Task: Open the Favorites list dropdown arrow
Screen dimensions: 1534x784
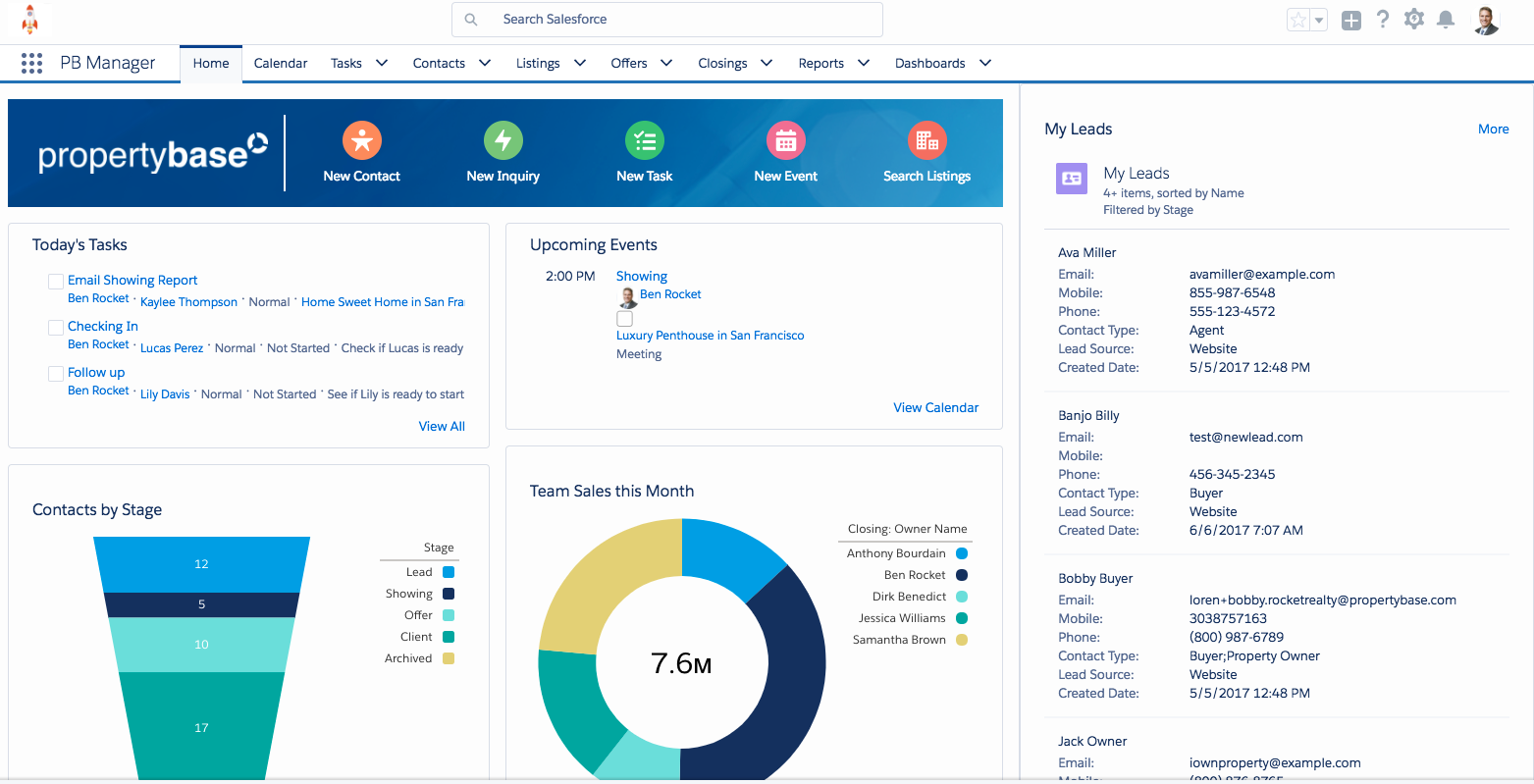Action: point(1319,20)
